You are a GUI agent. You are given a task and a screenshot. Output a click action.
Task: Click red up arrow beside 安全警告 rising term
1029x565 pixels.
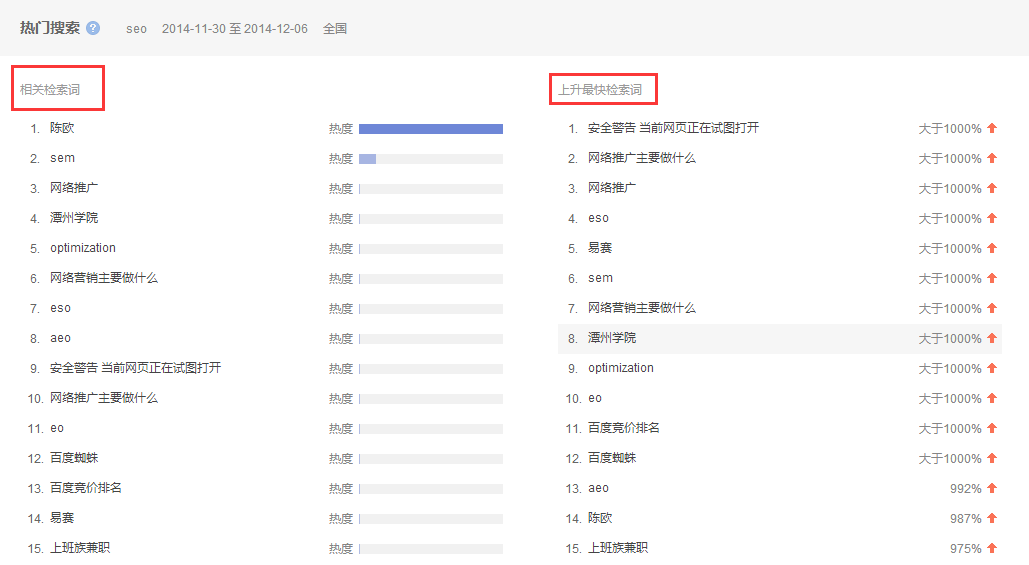click(x=992, y=128)
